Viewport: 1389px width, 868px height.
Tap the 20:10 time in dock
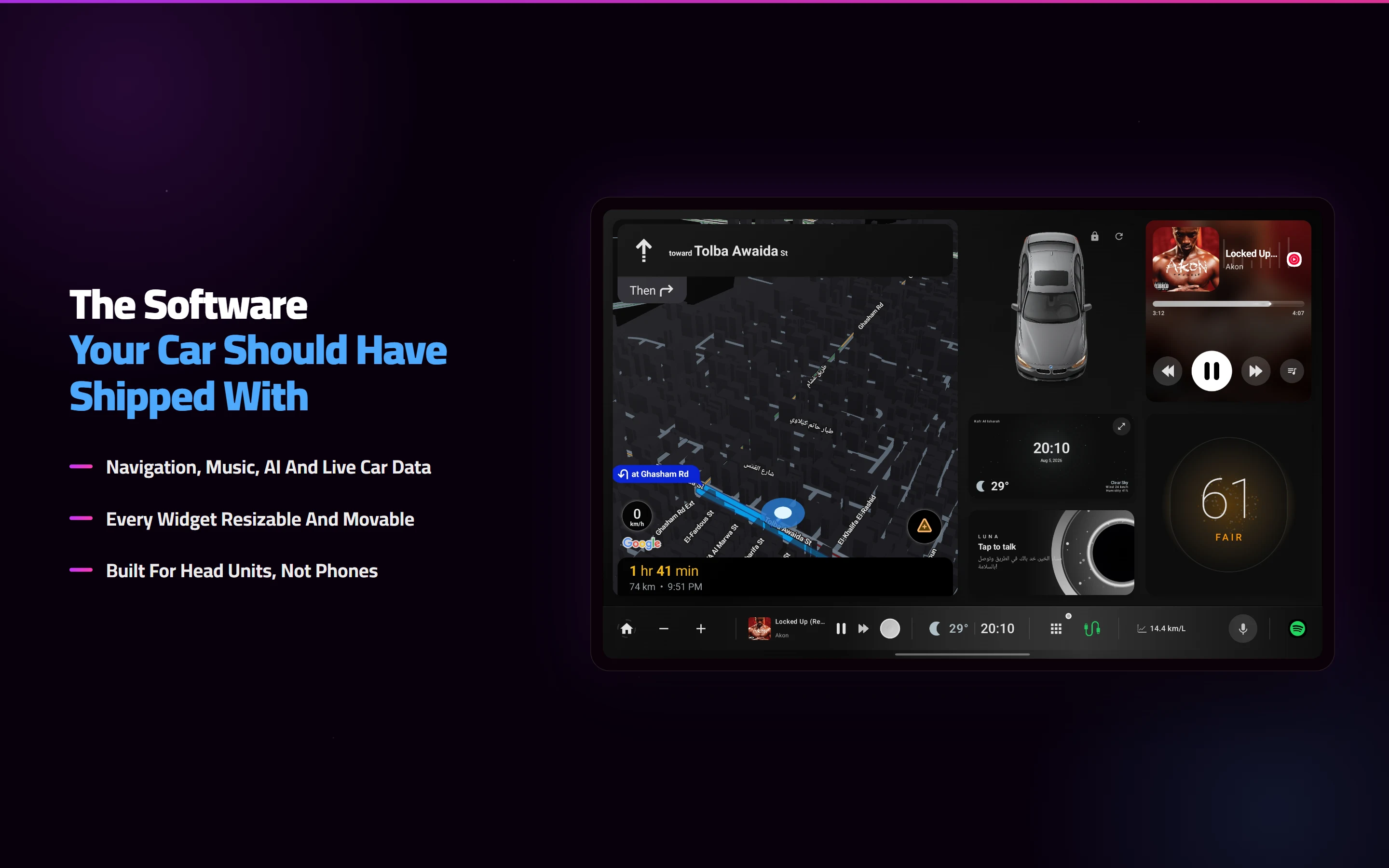[997, 629]
